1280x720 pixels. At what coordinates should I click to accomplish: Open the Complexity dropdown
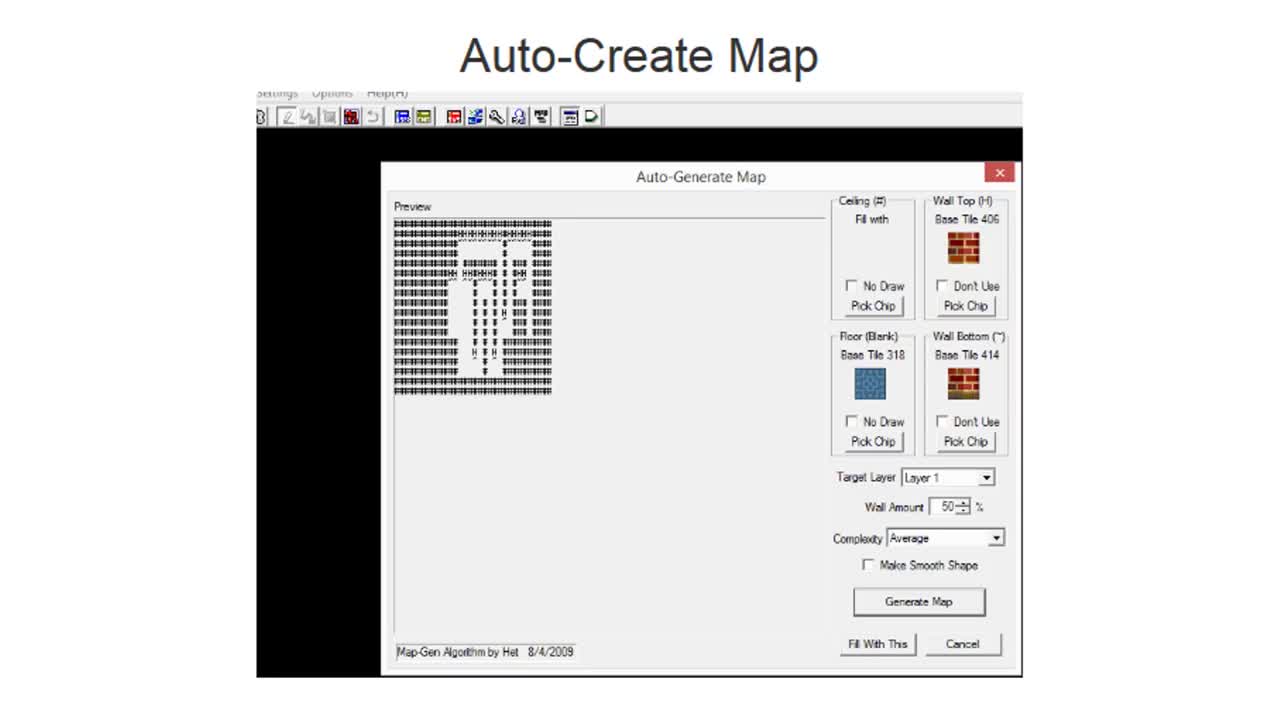946,538
